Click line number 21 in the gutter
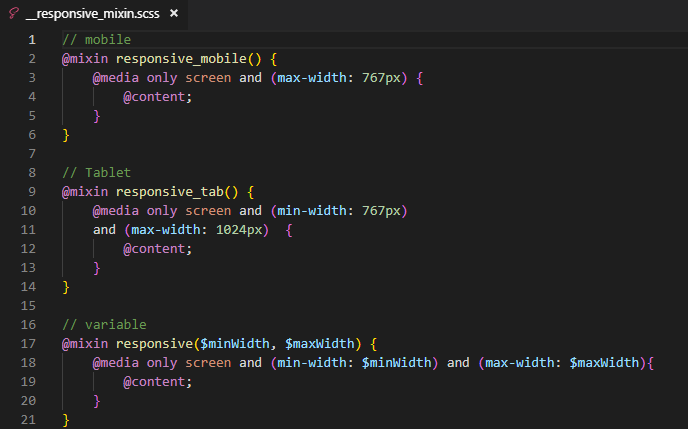This screenshot has height=429, width=688. [x=28, y=420]
